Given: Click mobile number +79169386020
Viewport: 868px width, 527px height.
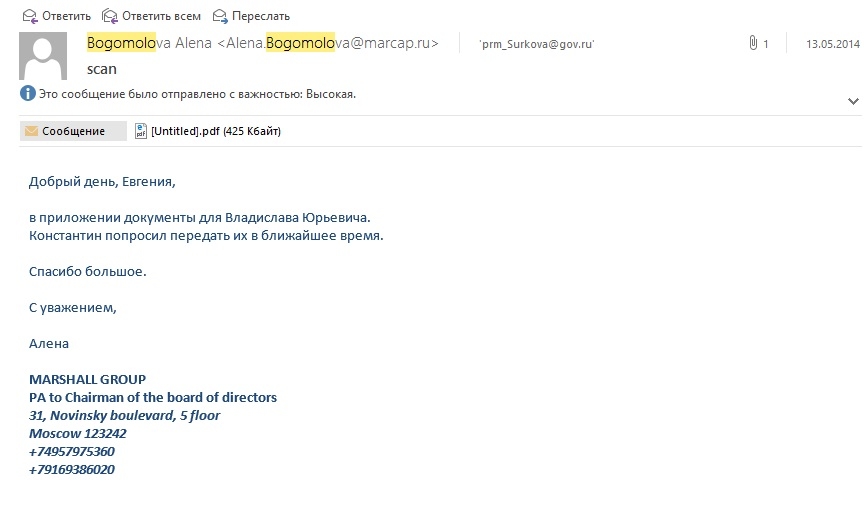Looking at the screenshot, I should [x=72, y=469].
